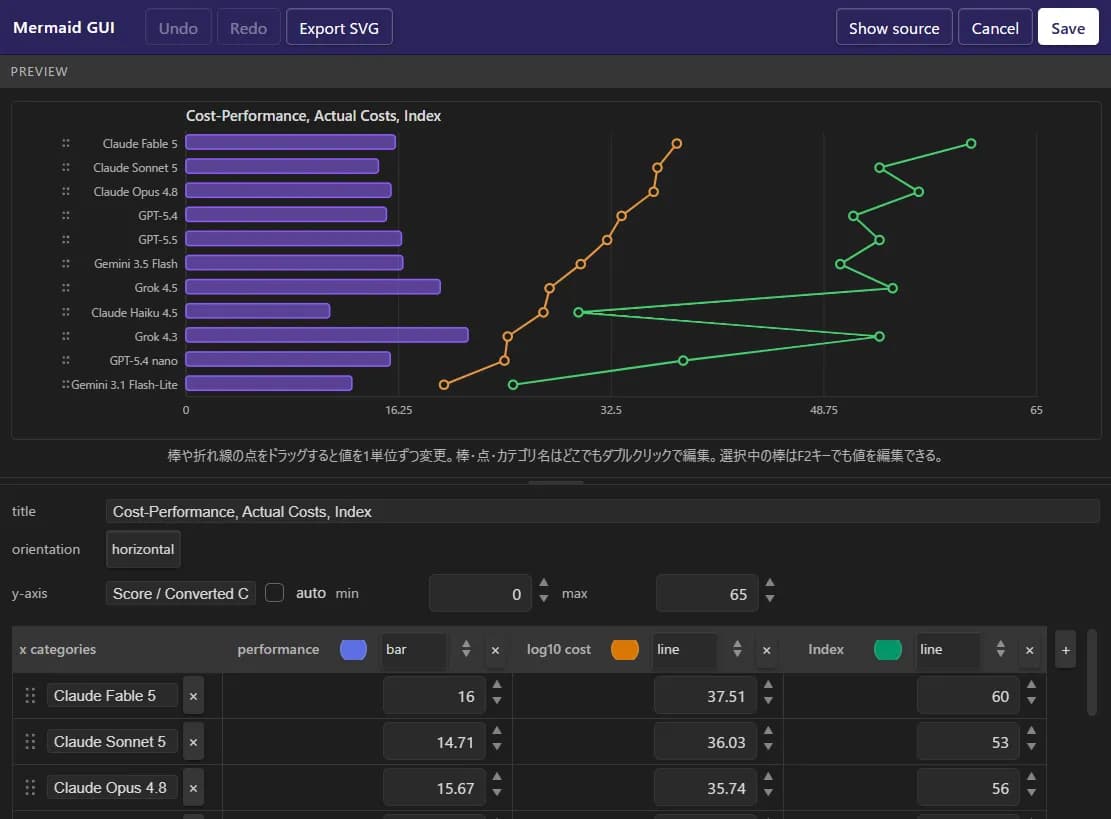The image size is (1111, 819).
Task: Grab the table row handle for Claude Opus 4.8
Action: pyautogui.click(x=30, y=788)
